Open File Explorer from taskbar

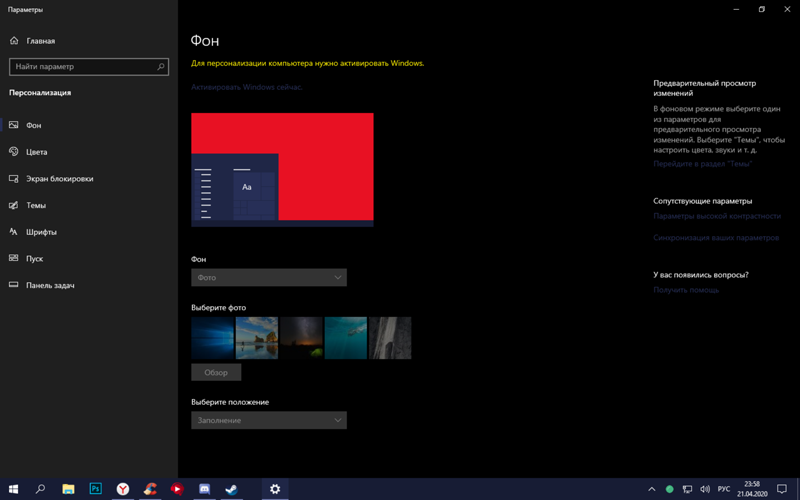[x=68, y=489]
